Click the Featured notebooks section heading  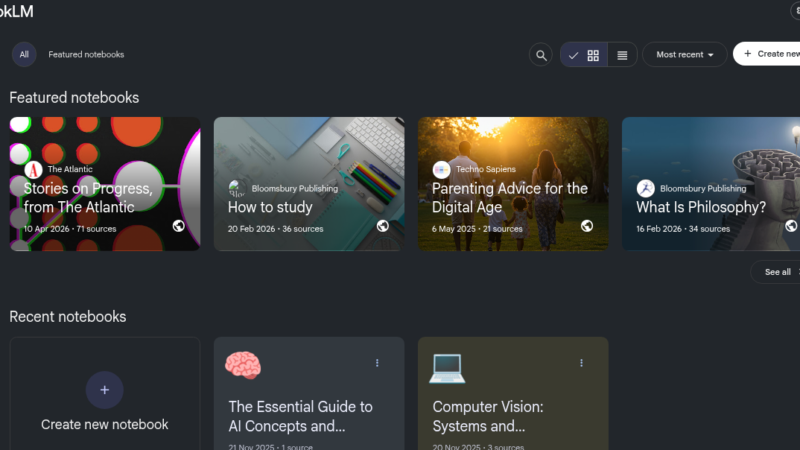pyautogui.click(x=74, y=97)
